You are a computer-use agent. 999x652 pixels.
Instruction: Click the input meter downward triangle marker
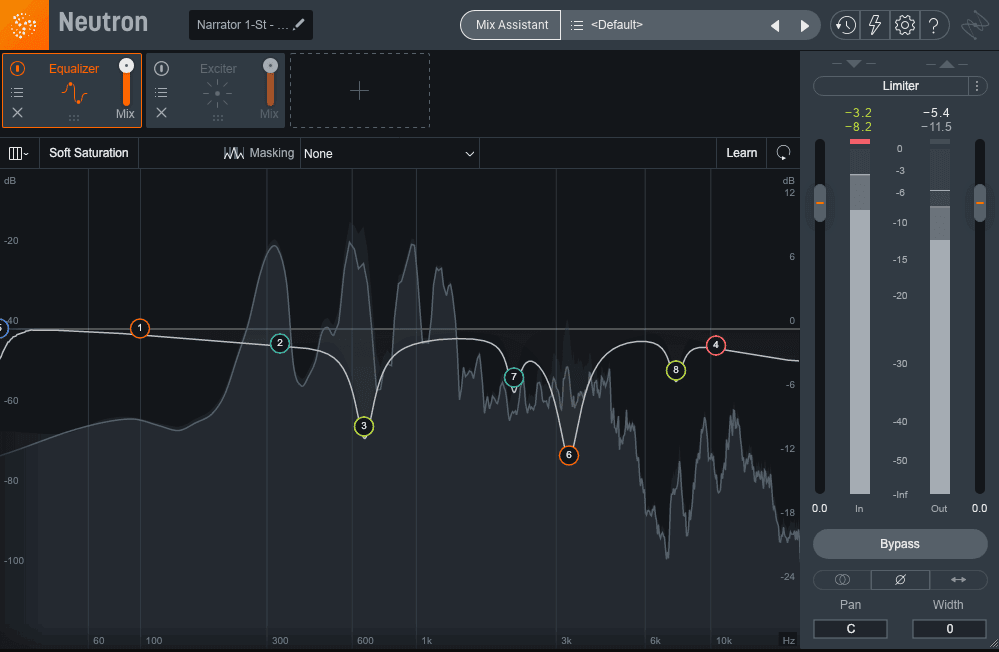click(x=854, y=64)
